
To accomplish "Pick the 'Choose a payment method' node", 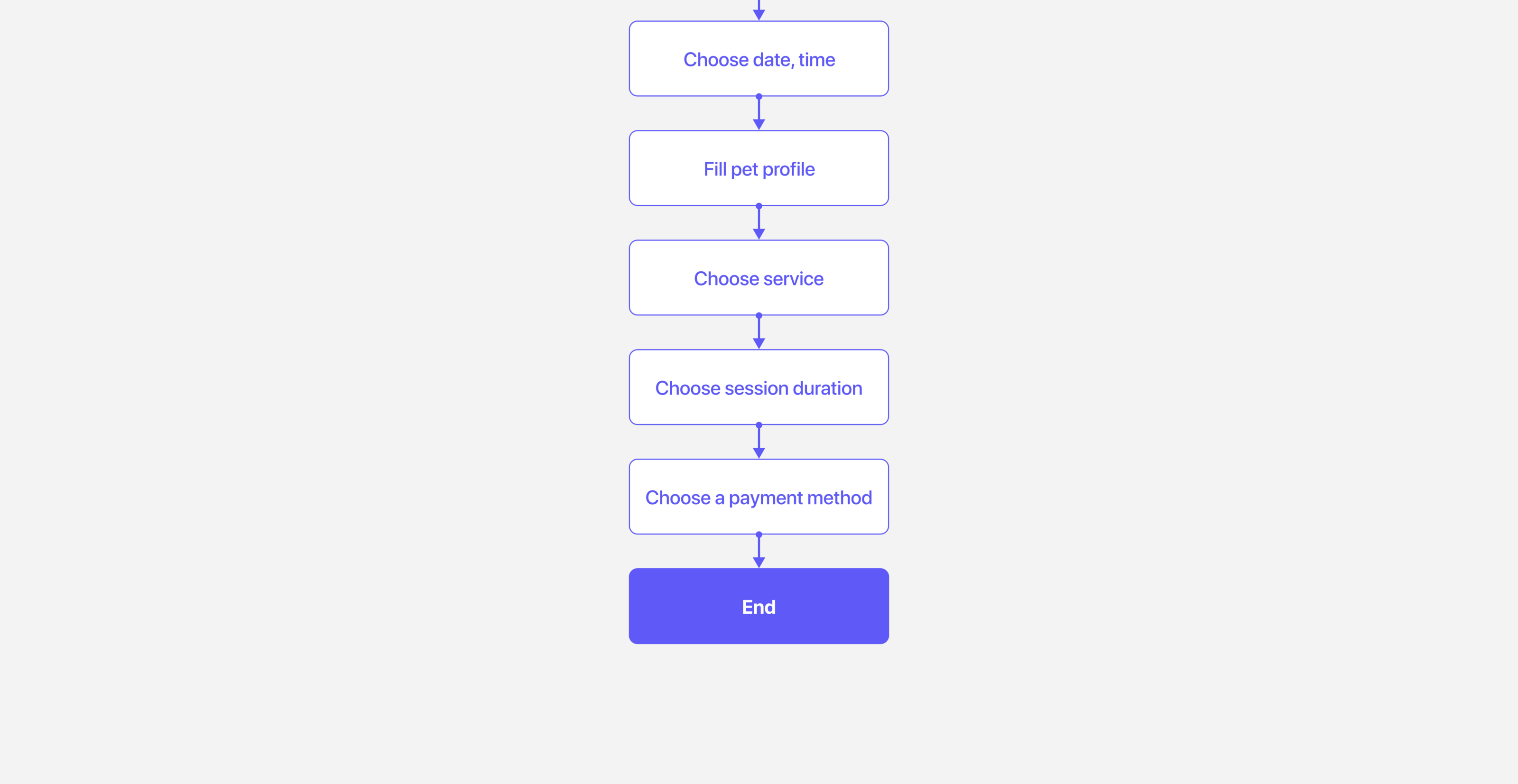I will (759, 497).
